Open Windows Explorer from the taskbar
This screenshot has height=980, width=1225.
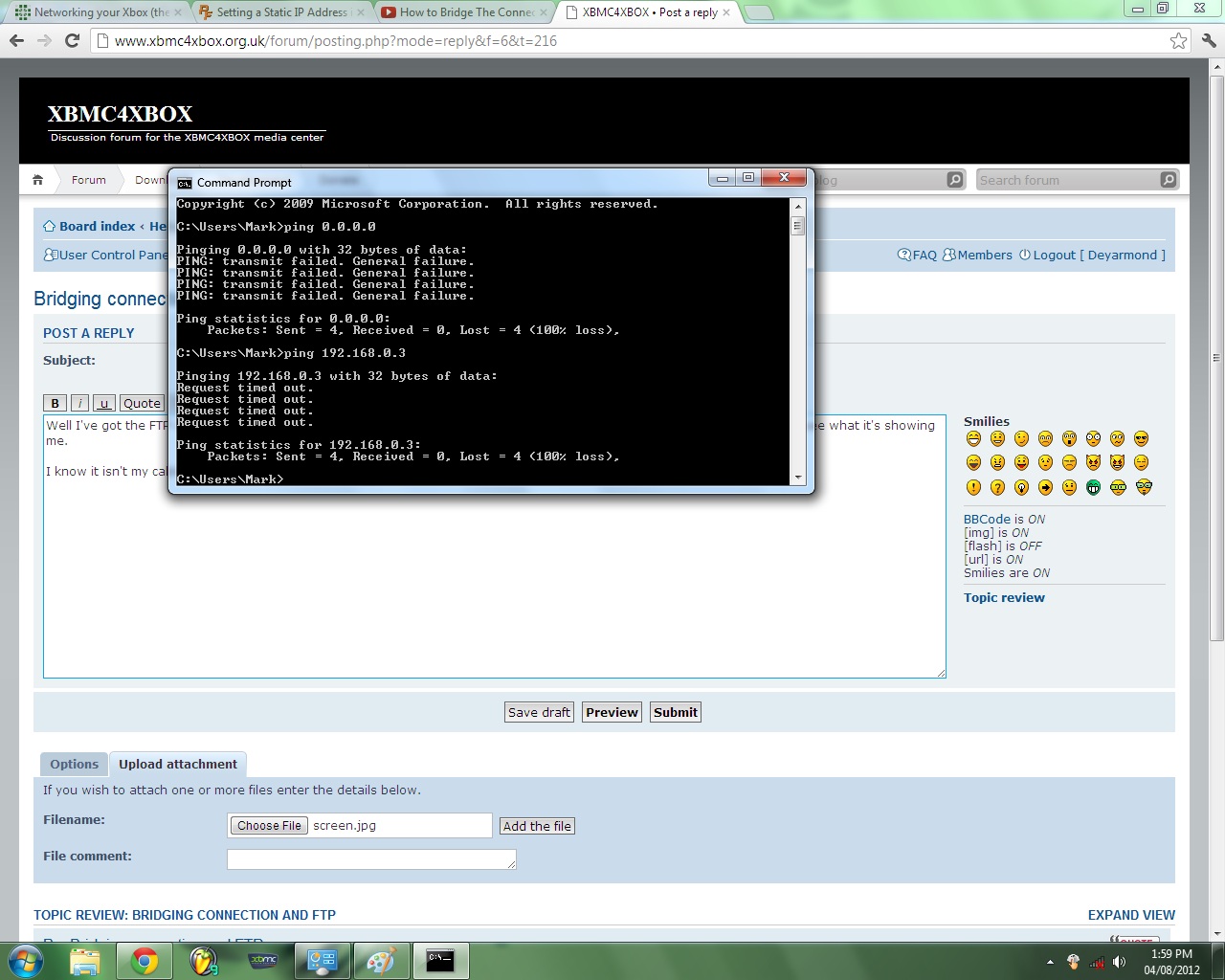pyautogui.click(x=85, y=961)
